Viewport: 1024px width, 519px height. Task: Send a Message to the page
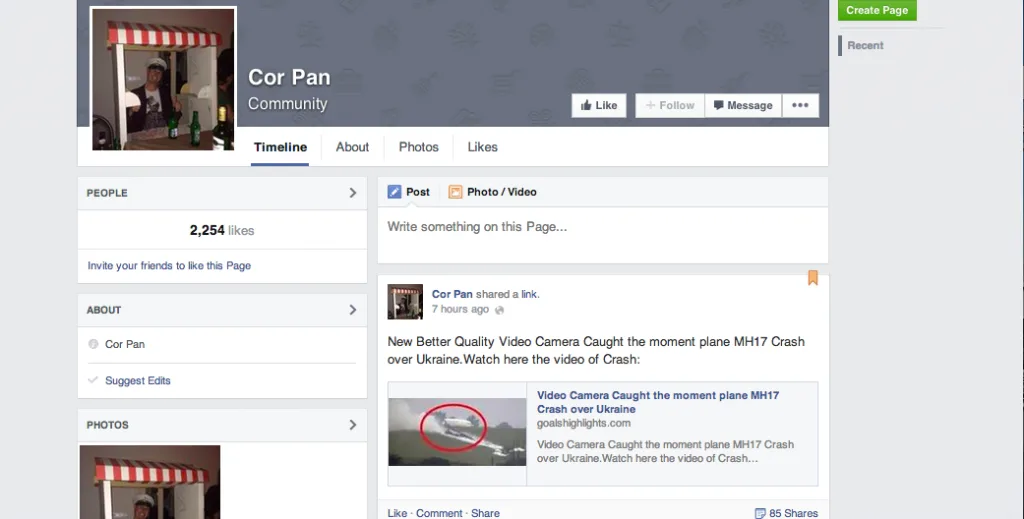742,105
